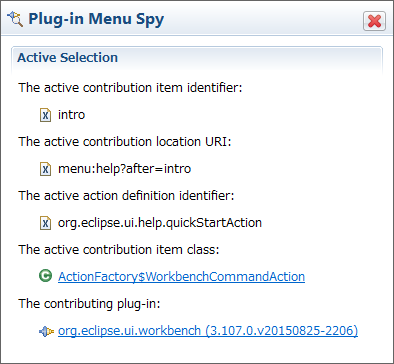
Task: Click the 'Plug-in Menu Spy' title text
Action: click(x=96, y=19)
